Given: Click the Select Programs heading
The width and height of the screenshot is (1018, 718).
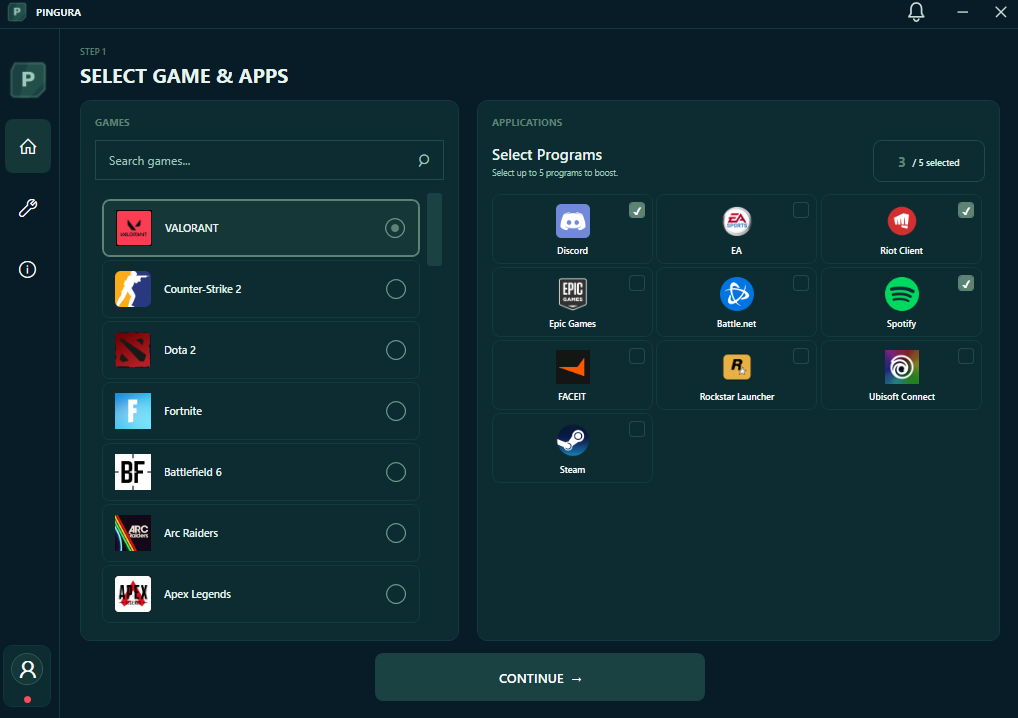Looking at the screenshot, I should click(x=547, y=155).
